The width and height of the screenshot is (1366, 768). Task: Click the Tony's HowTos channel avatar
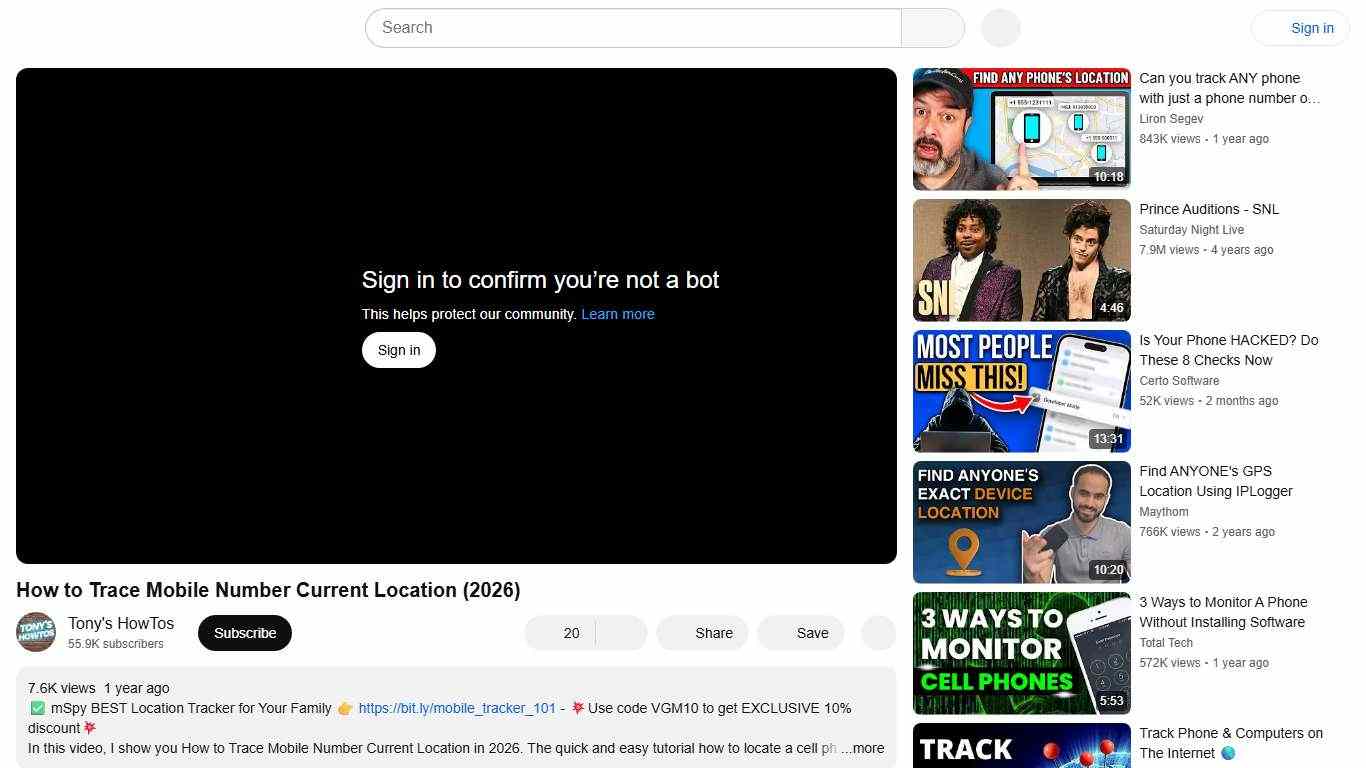click(36, 632)
